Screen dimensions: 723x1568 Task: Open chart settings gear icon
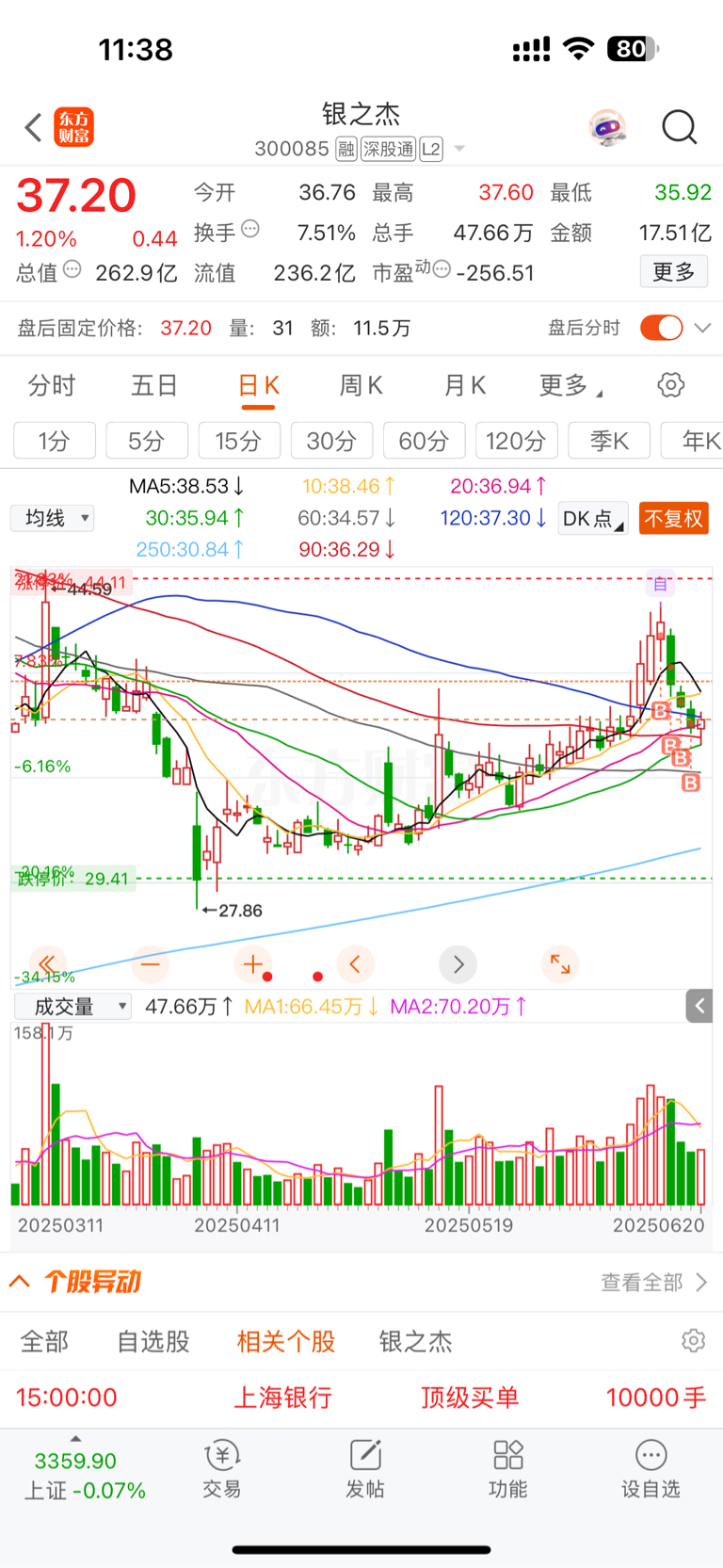671,385
